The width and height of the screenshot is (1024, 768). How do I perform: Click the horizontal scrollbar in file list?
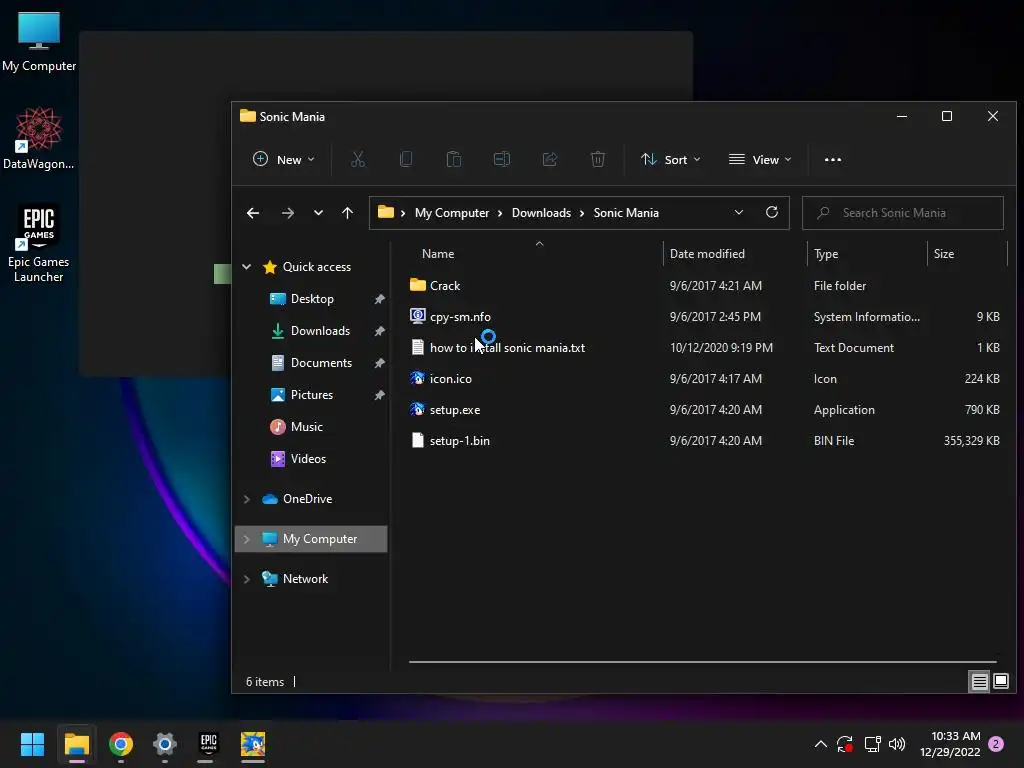click(703, 662)
